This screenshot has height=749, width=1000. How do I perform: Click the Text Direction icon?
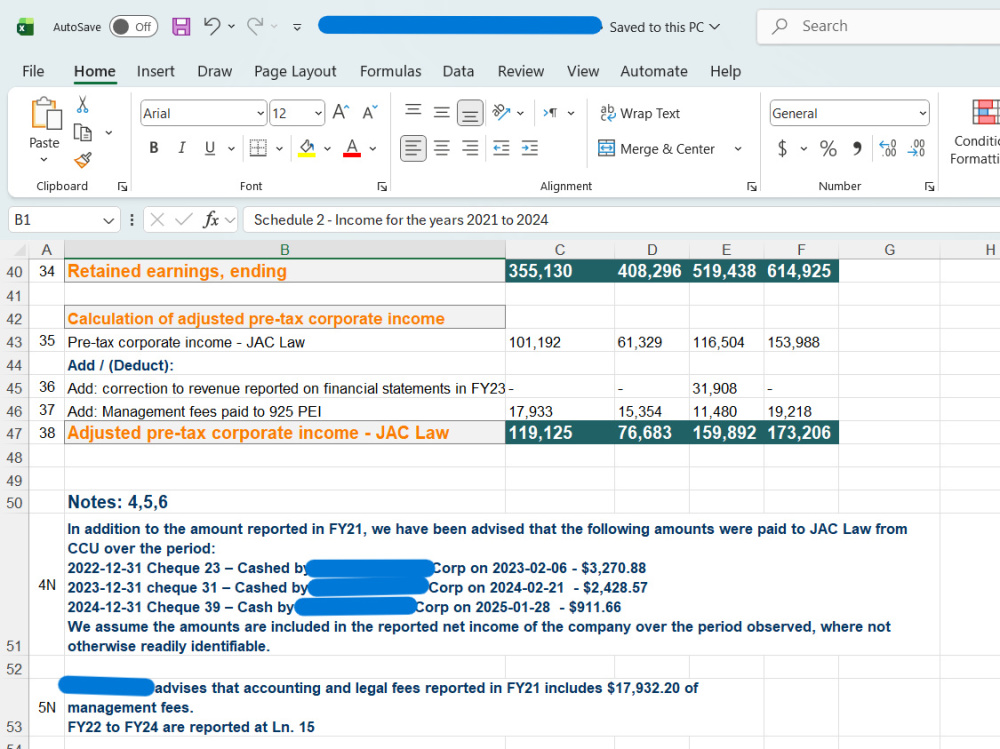tap(550, 113)
